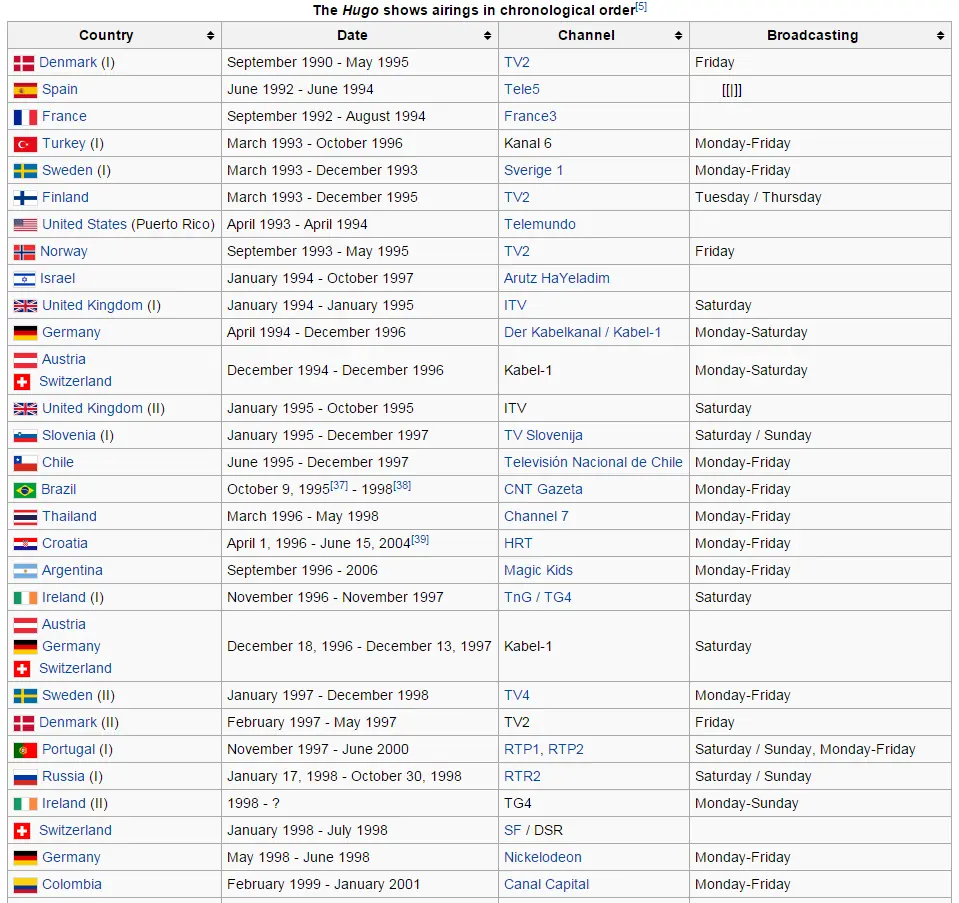Open the France3 channel link
Image resolution: width=959 pixels, height=903 pixels.
(530, 116)
